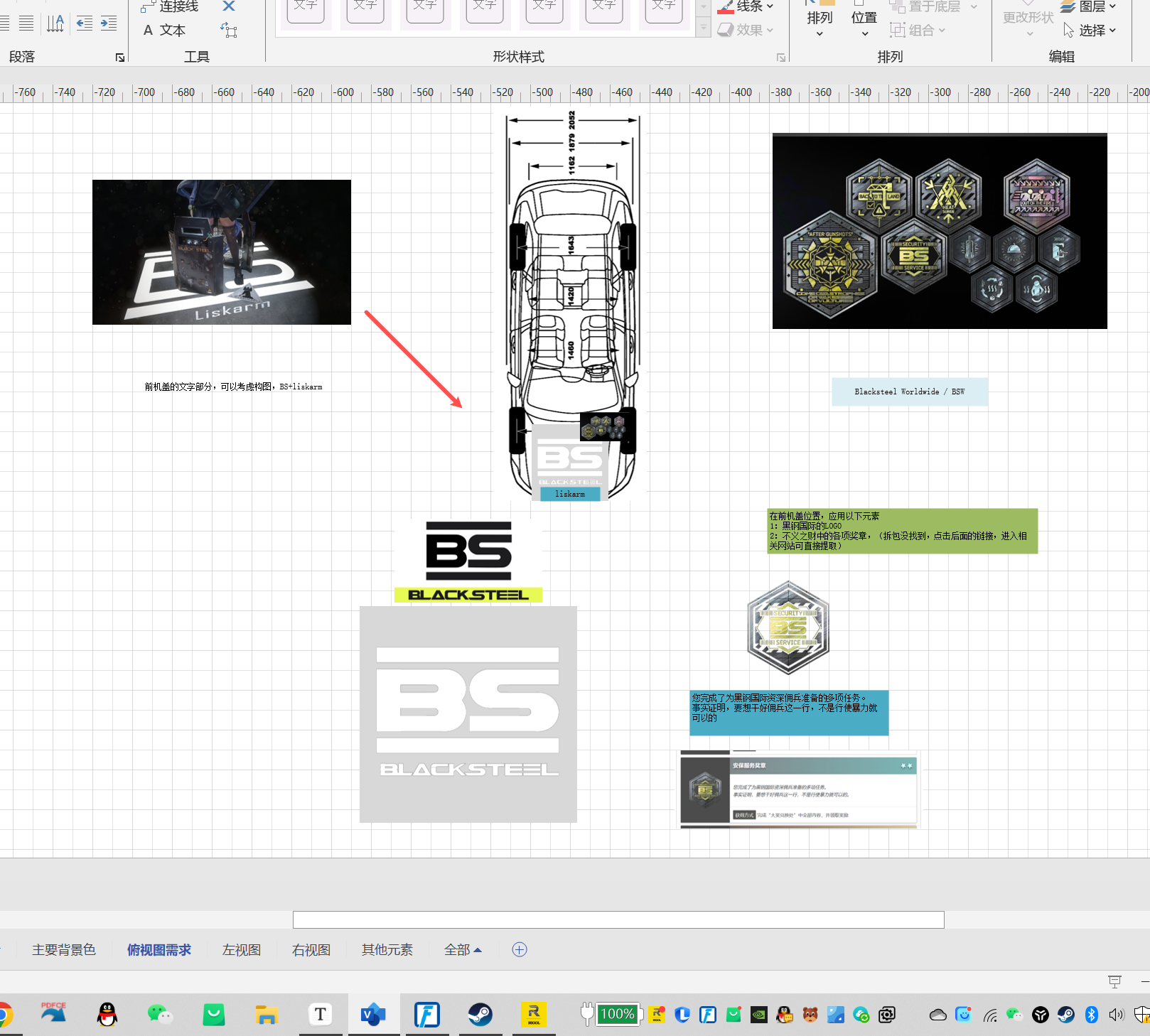The width and height of the screenshot is (1150, 1036).
Task: Open the Effects (效果) dropdown
Action: tap(746, 30)
